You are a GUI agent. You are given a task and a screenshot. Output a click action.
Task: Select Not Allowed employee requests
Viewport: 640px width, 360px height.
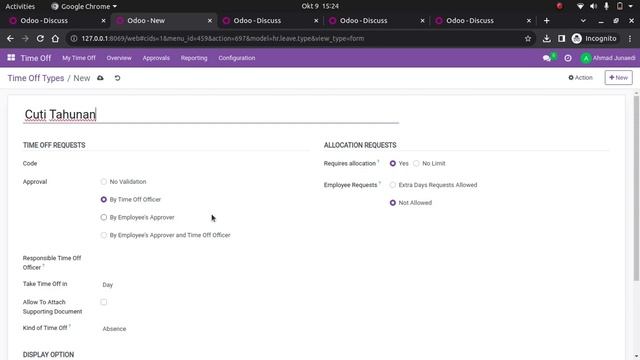coord(393,203)
